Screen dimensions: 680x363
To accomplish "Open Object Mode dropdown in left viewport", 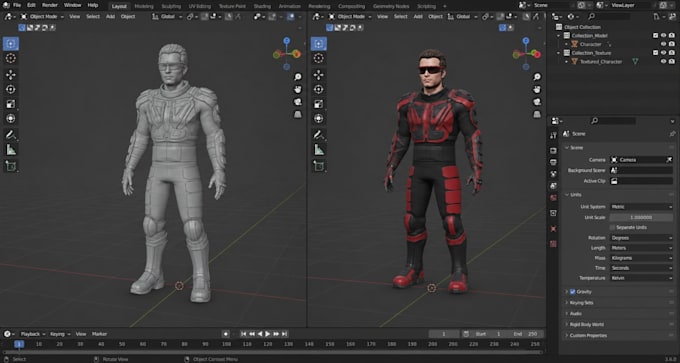I will pos(42,16).
